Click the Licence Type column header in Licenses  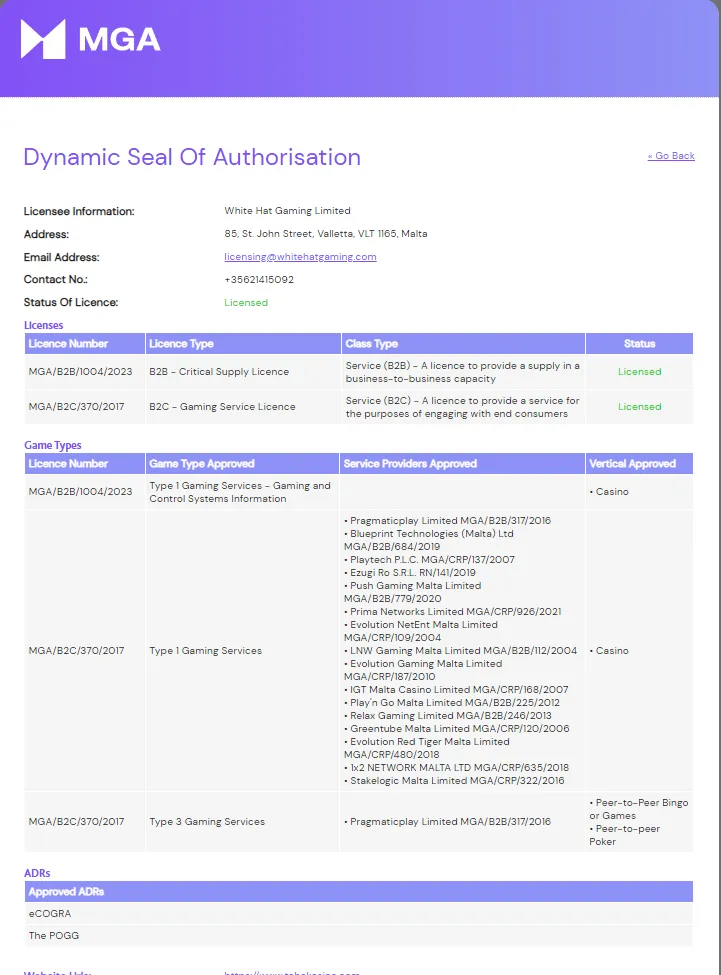(181, 344)
